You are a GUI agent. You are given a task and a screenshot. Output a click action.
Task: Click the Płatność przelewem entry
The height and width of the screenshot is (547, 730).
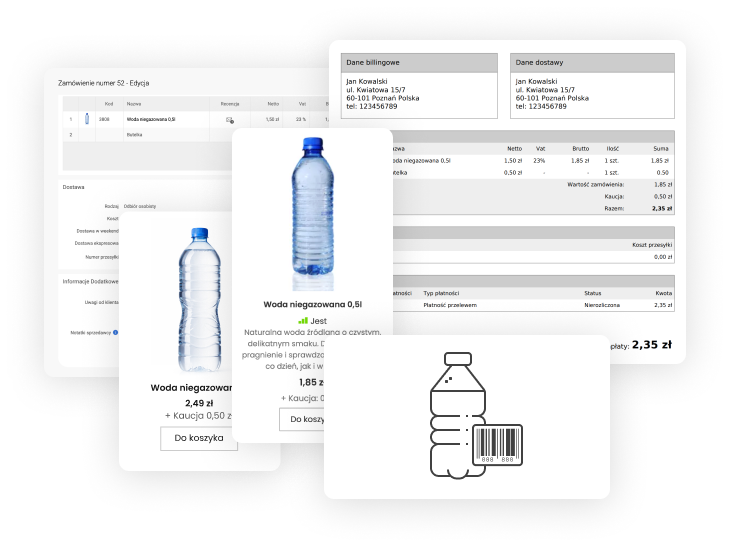click(450, 305)
